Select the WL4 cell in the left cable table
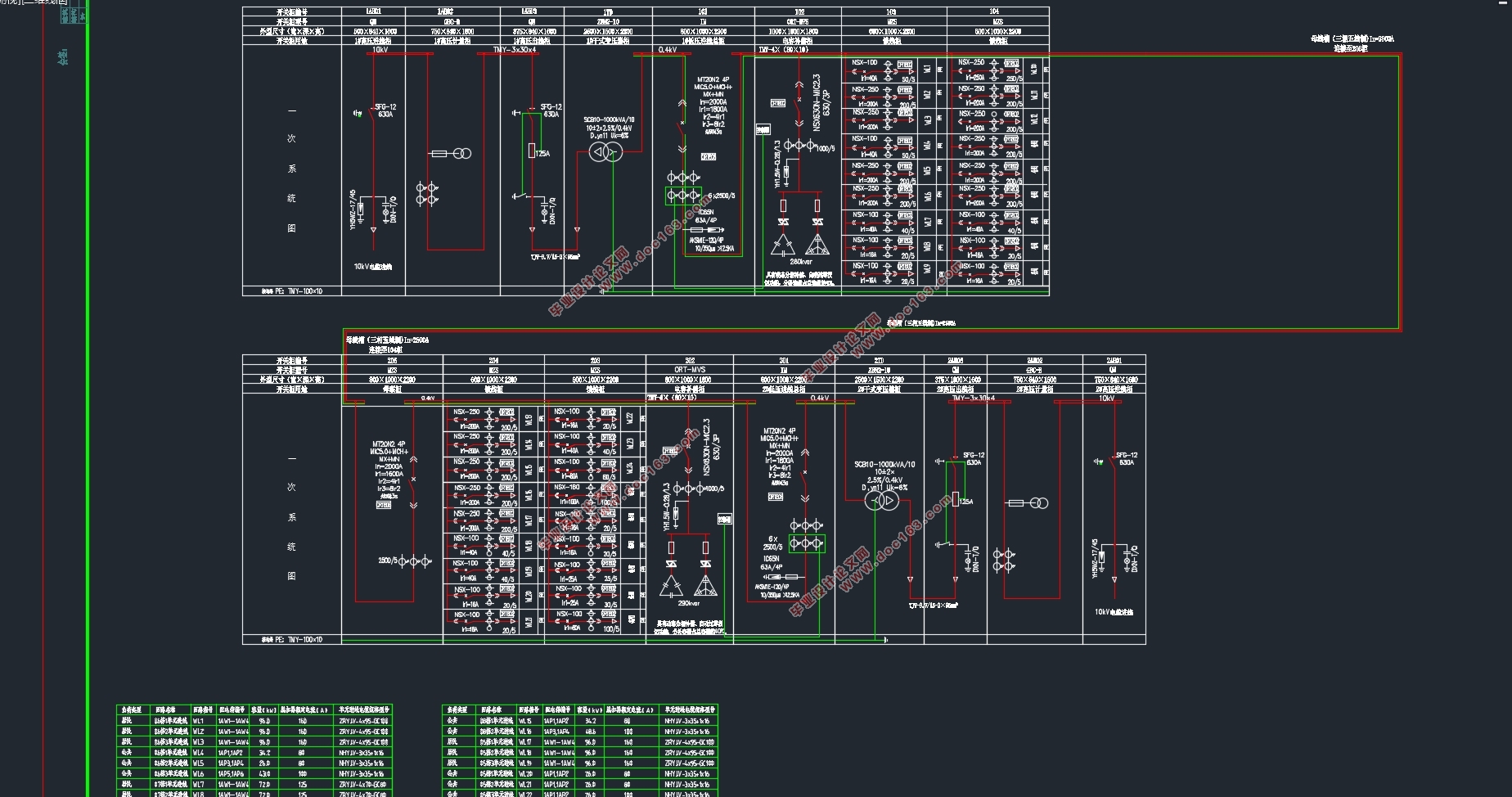Image resolution: width=1512 pixels, height=797 pixels. tap(202, 753)
